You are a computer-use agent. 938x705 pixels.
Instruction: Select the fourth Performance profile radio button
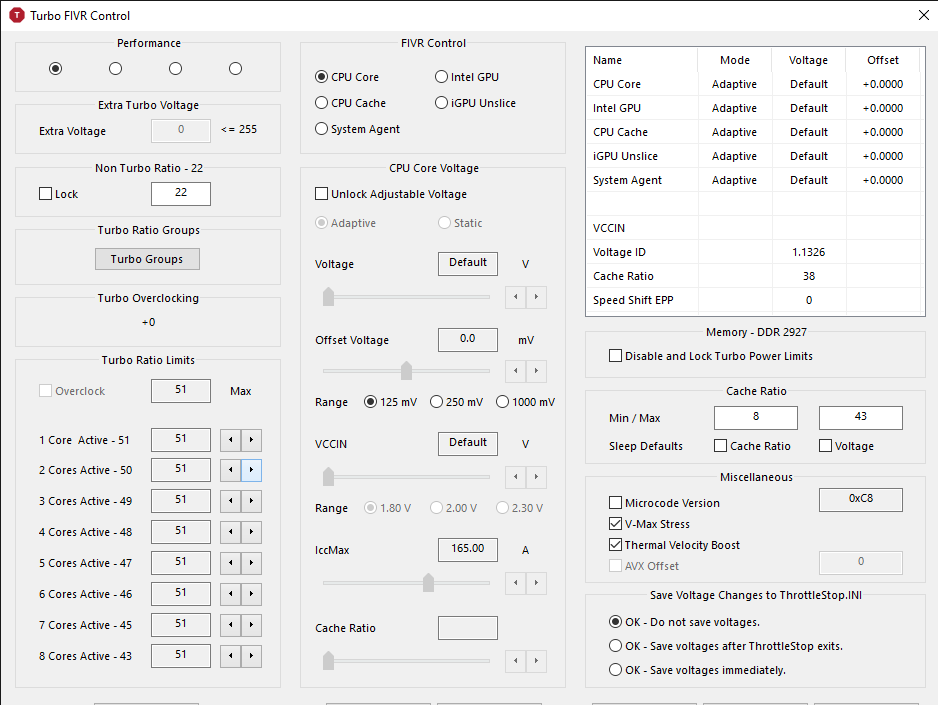pyautogui.click(x=236, y=69)
